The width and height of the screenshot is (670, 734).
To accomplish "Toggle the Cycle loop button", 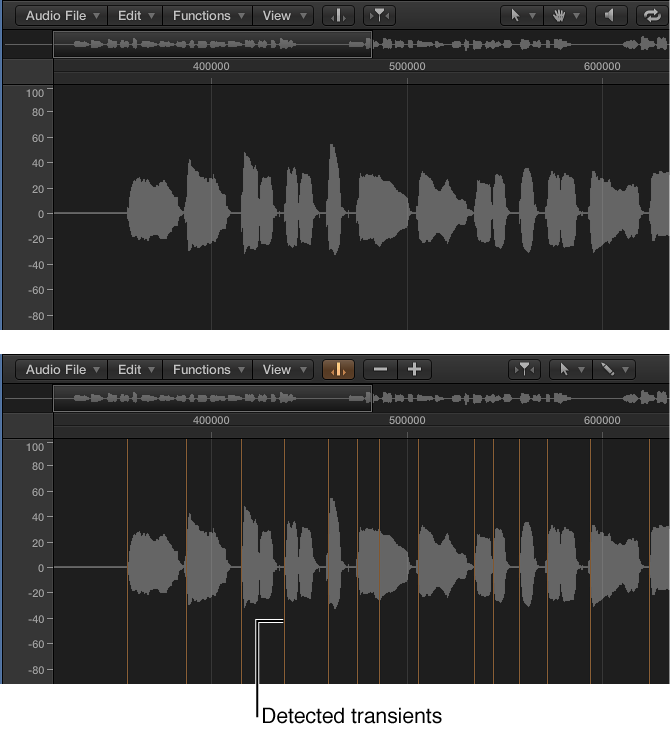I will (652, 16).
